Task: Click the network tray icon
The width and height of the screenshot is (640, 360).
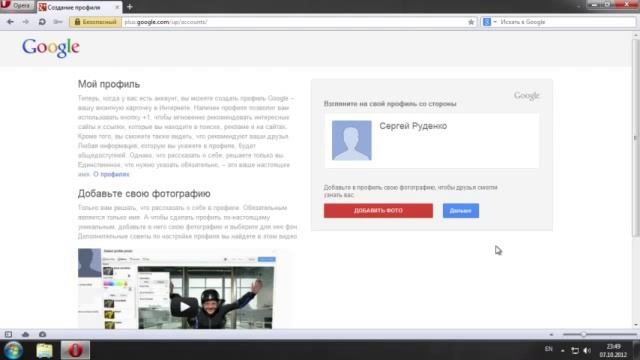Action: pos(575,350)
